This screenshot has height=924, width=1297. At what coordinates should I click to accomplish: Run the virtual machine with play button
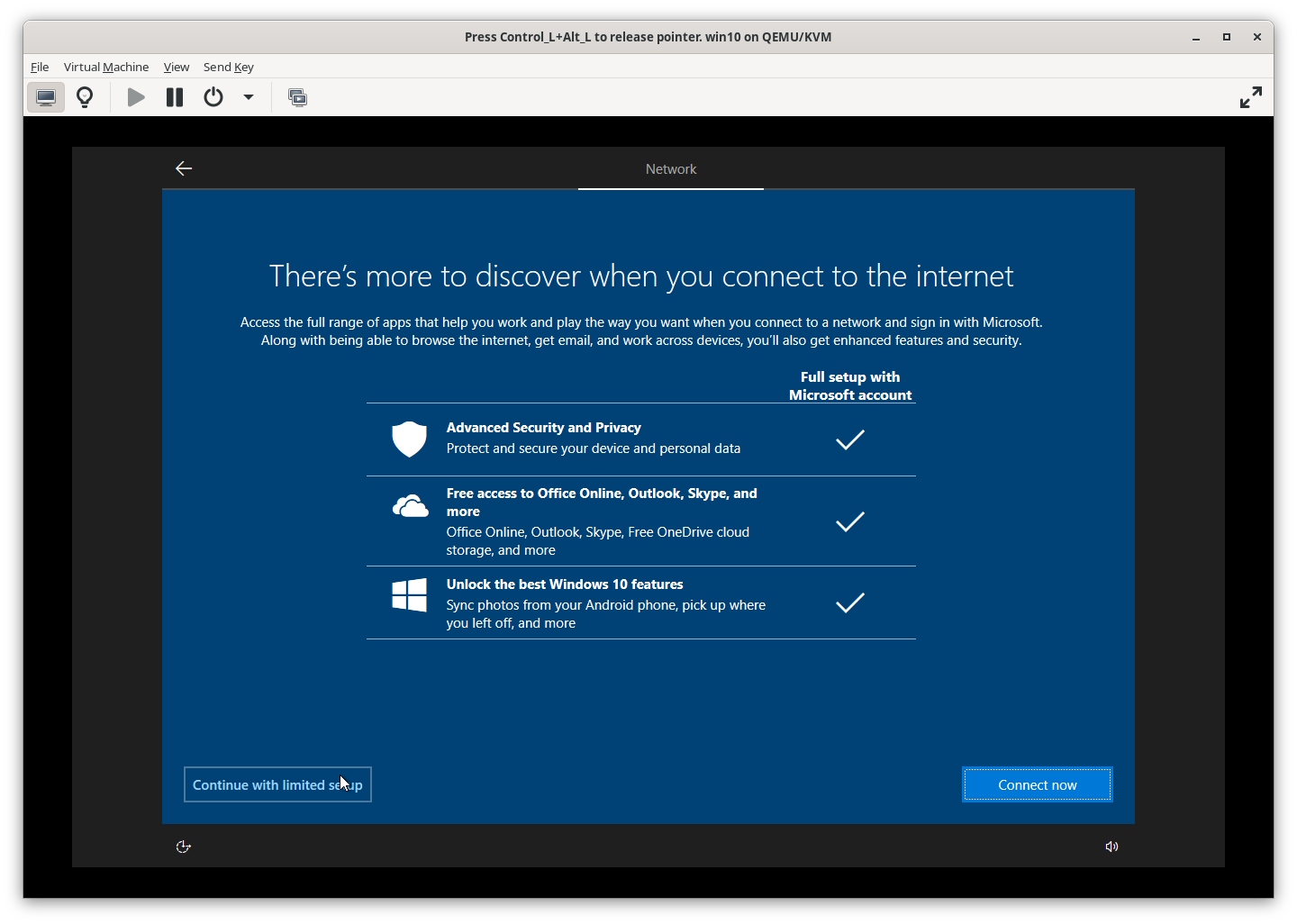coord(136,97)
